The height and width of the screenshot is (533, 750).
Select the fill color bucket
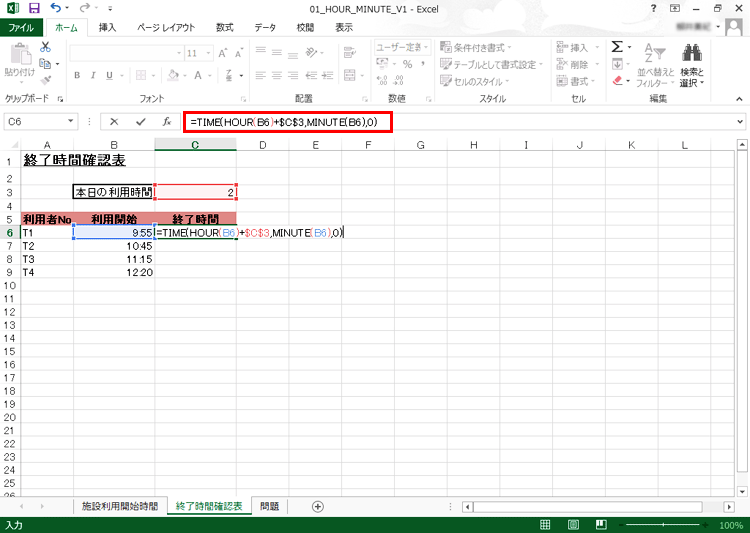pos(174,76)
